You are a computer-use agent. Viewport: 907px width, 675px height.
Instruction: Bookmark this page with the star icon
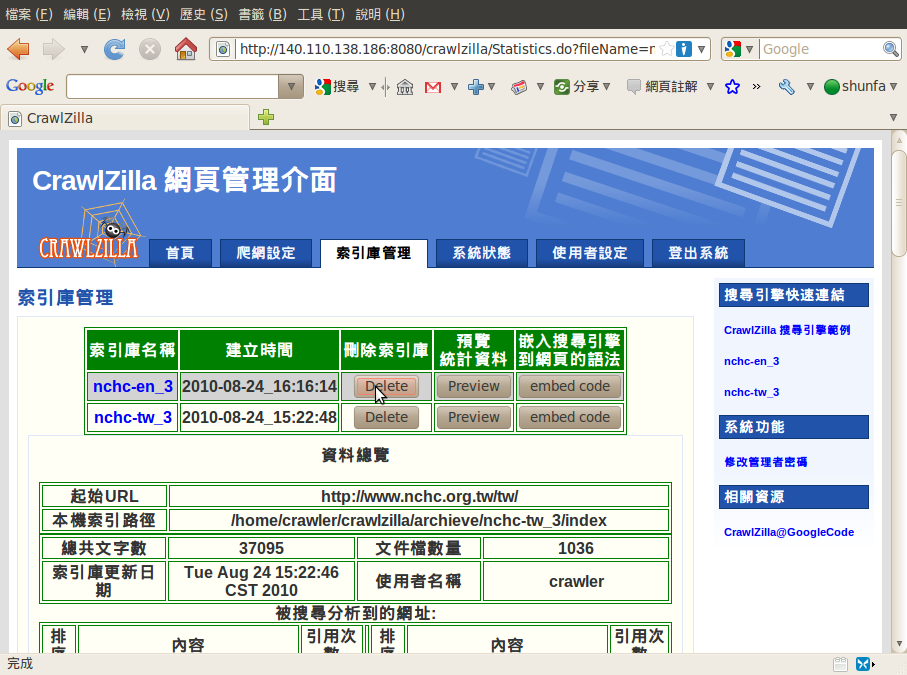pos(667,49)
